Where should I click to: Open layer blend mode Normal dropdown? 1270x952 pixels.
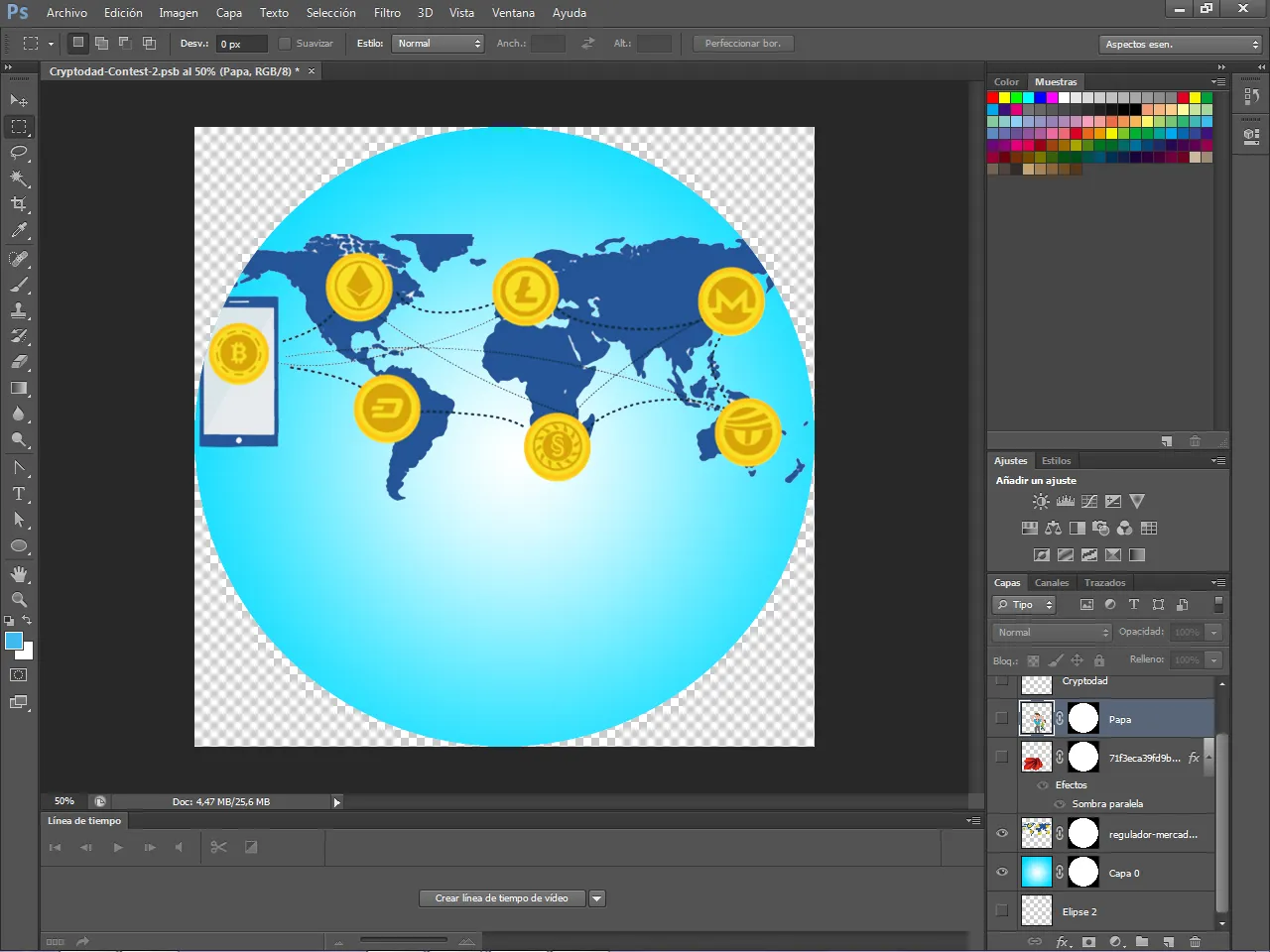[1052, 632]
